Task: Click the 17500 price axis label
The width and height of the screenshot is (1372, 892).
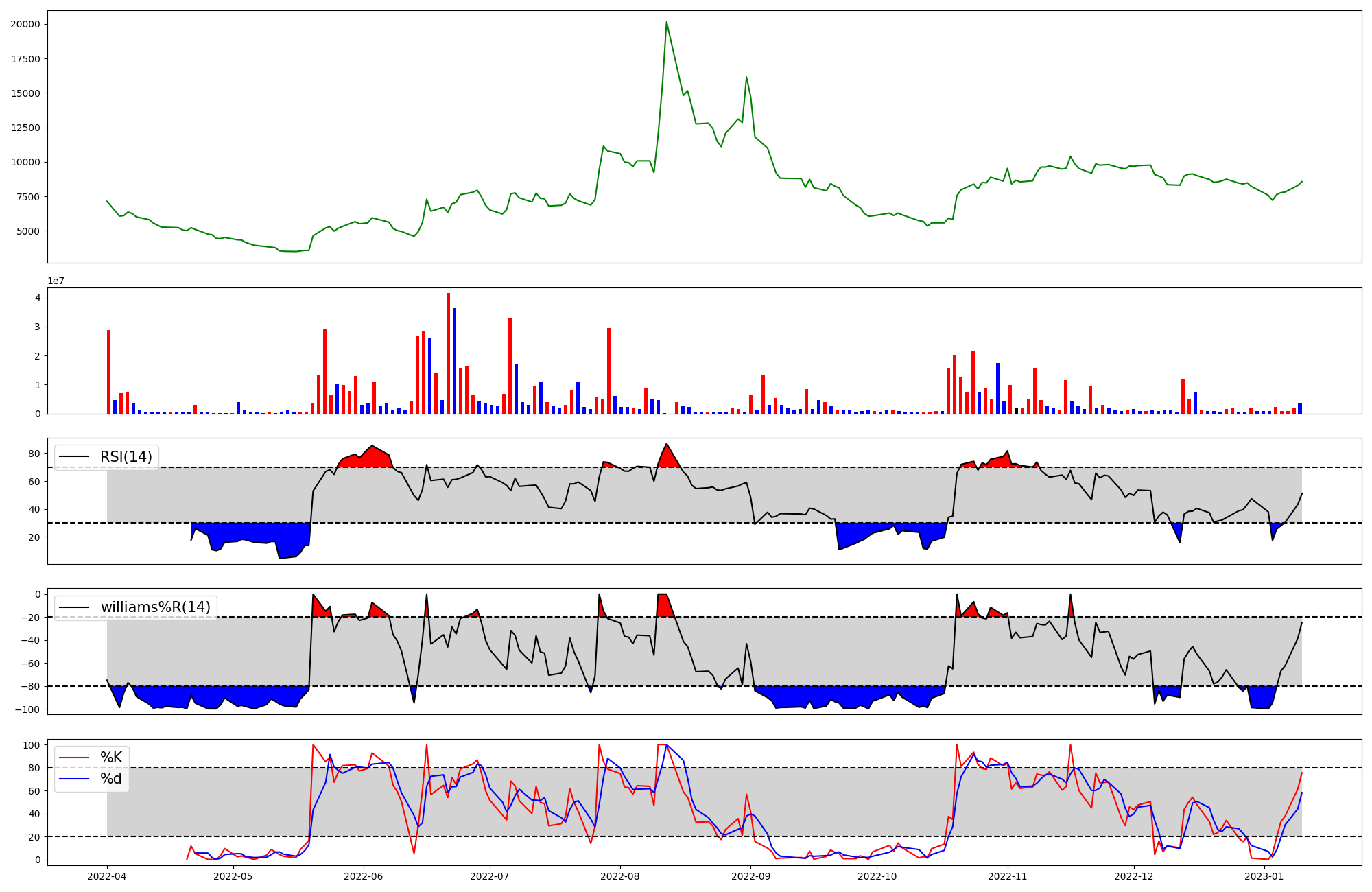Action: coord(25,59)
